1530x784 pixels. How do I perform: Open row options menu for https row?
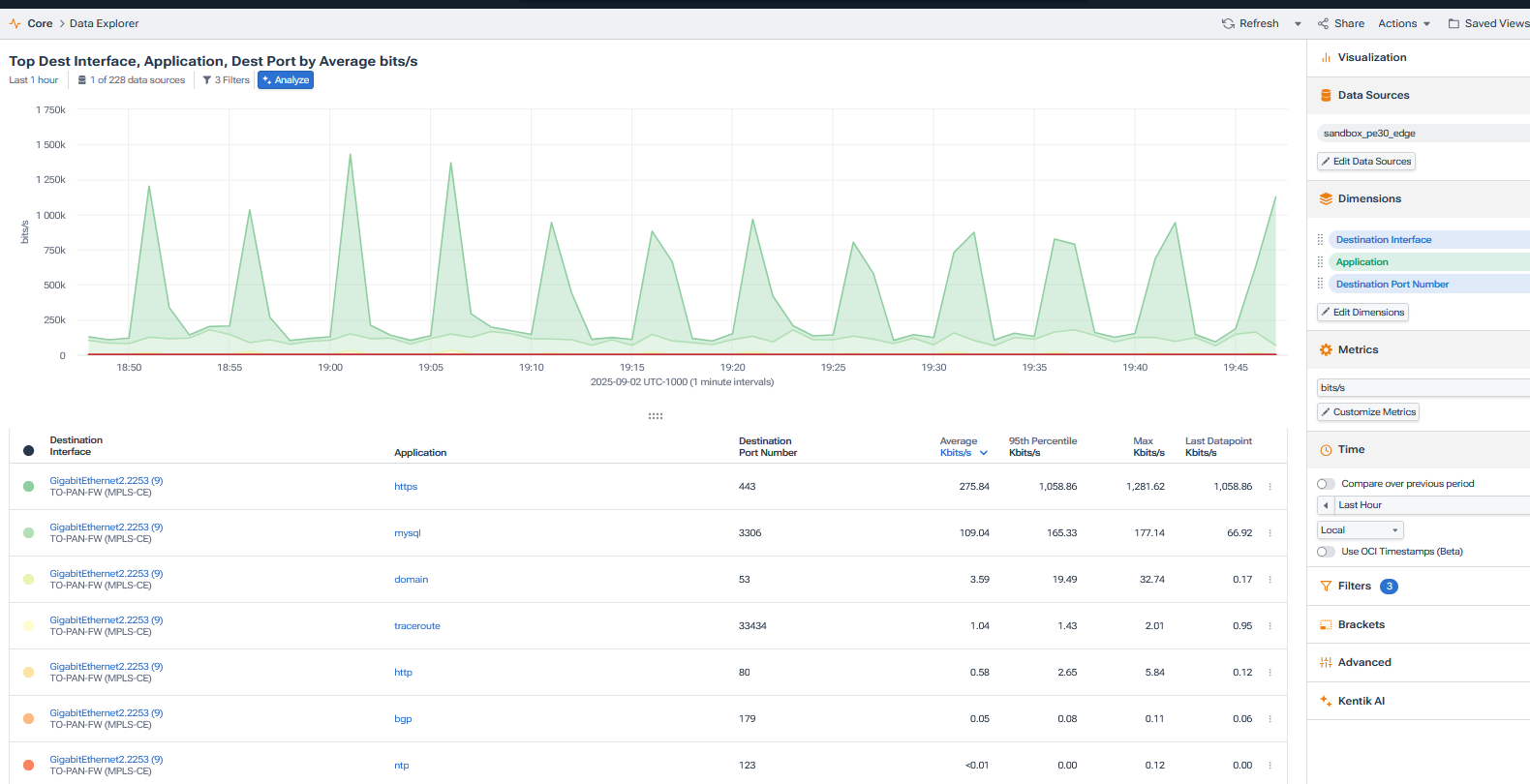(1270, 487)
